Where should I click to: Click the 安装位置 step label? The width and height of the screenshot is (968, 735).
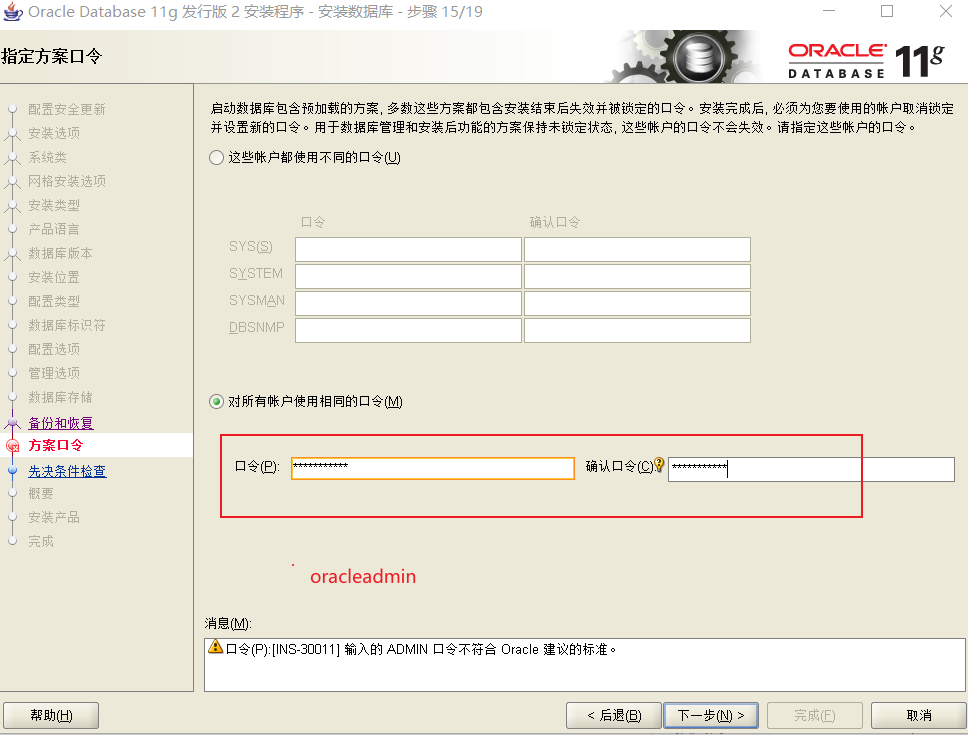[x=54, y=278]
